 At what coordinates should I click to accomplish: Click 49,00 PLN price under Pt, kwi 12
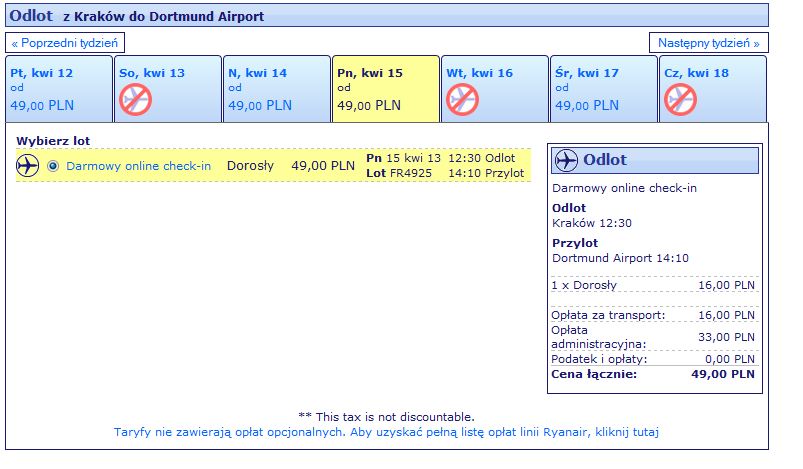[x=42, y=105]
